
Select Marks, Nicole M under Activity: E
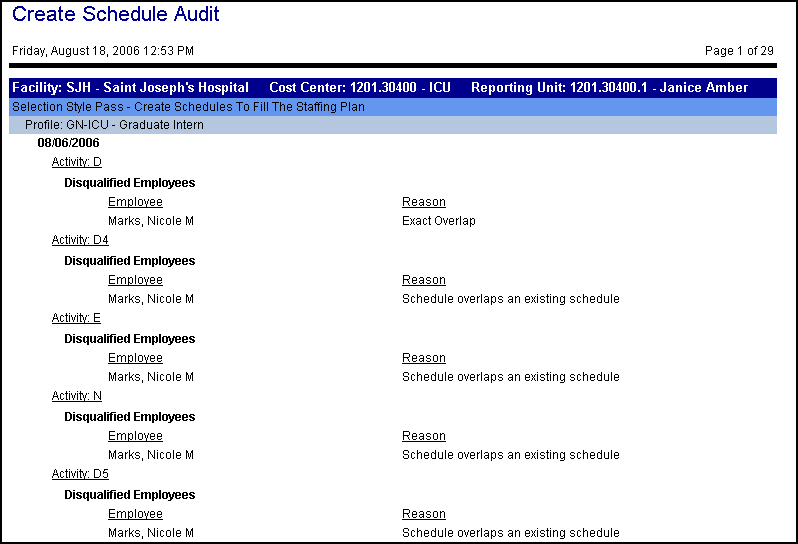150,377
